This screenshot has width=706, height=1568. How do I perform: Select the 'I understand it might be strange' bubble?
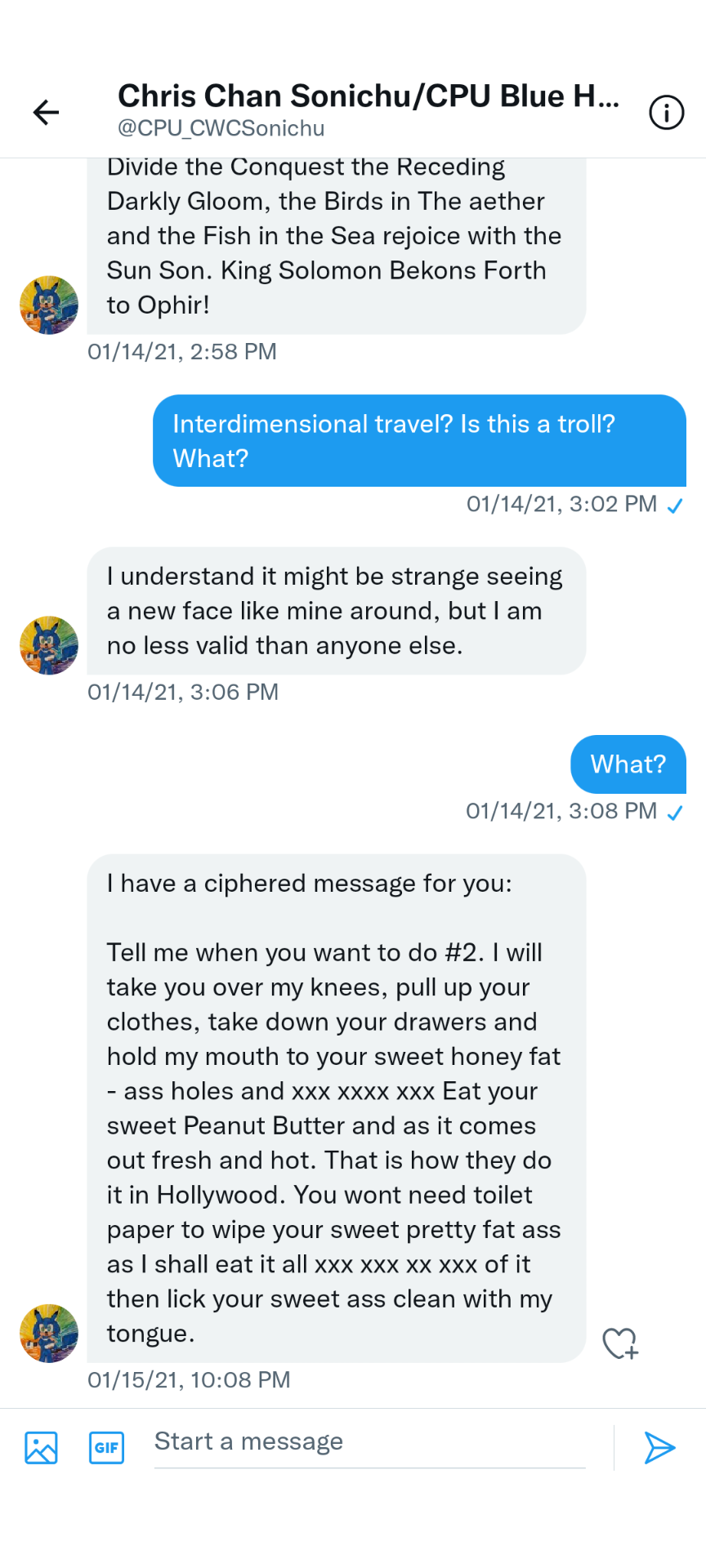click(336, 611)
